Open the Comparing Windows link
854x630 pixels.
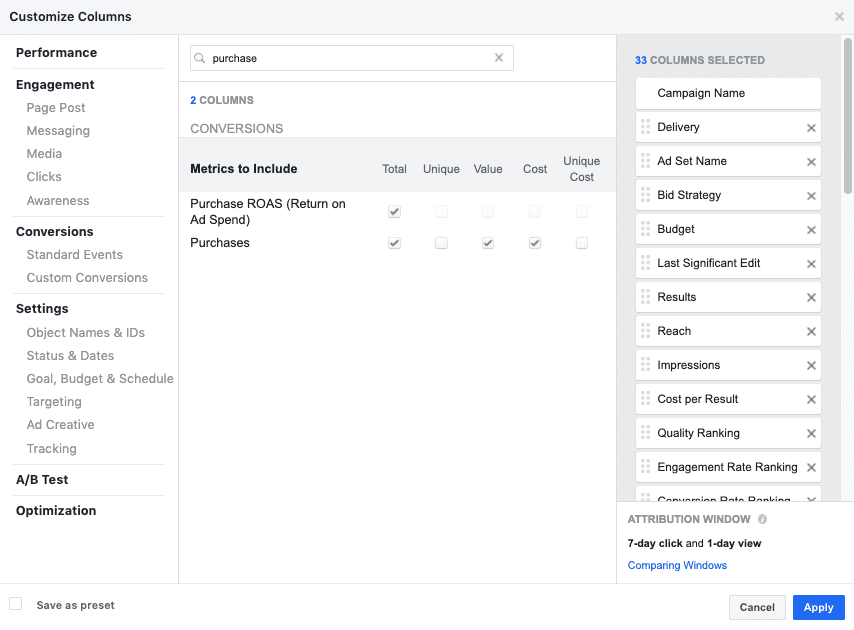(677, 566)
